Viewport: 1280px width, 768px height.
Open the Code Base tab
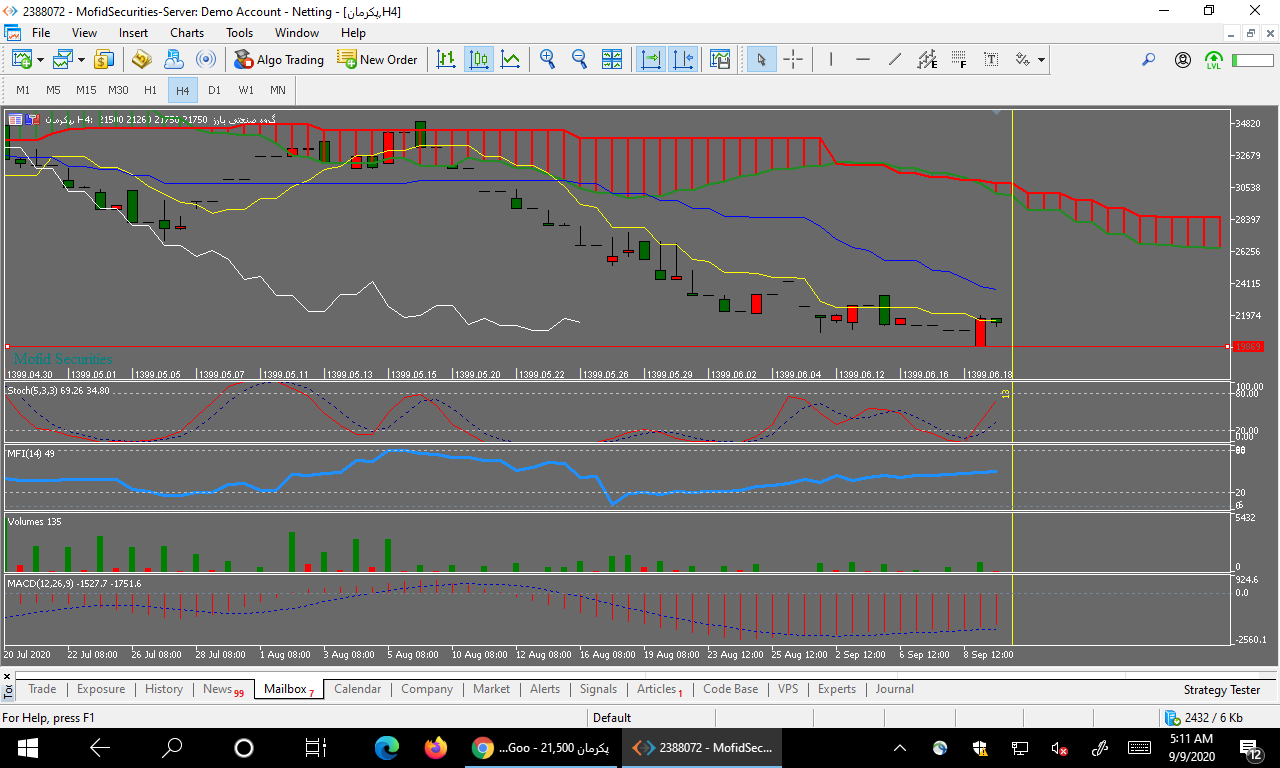[731, 689]
